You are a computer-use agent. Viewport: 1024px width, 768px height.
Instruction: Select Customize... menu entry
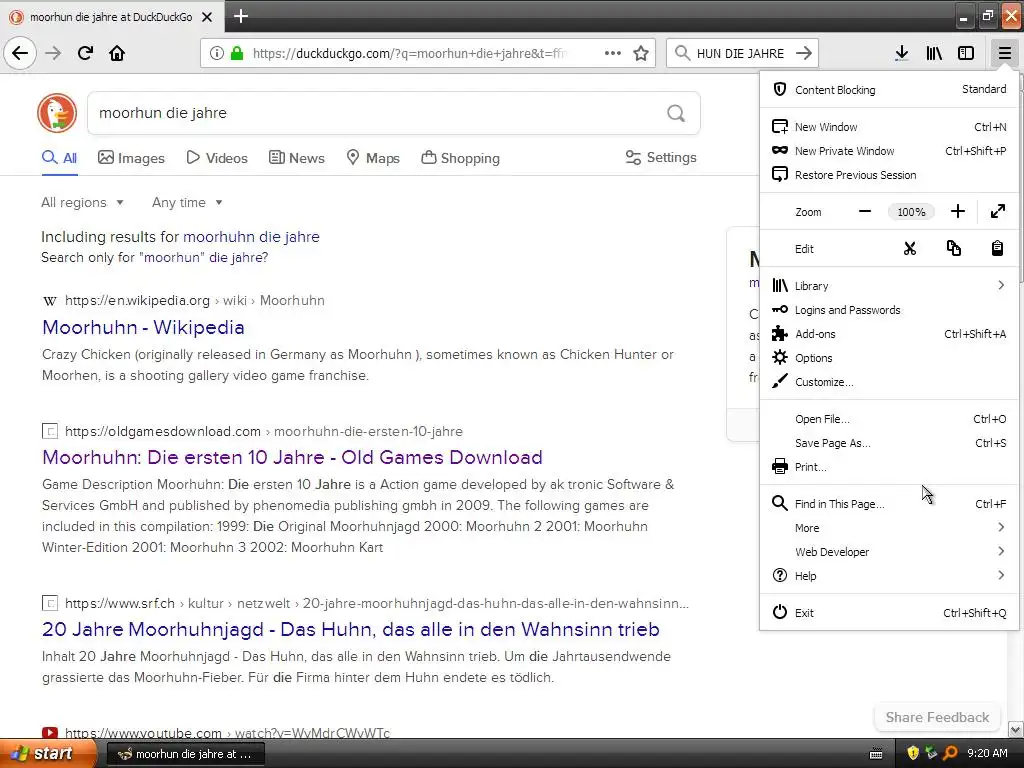coord(889,382)
